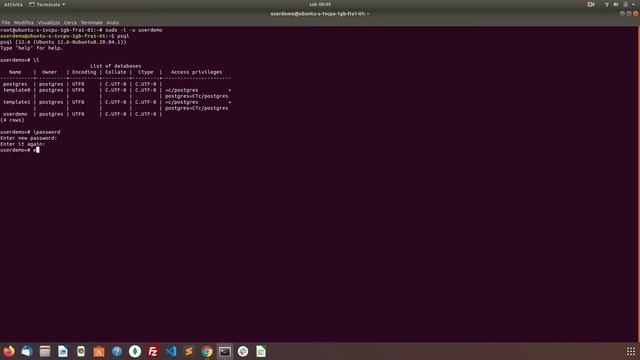640x360 pixels.
Task: Click the "userdemo" name in last table row
Action: (15, 114)
